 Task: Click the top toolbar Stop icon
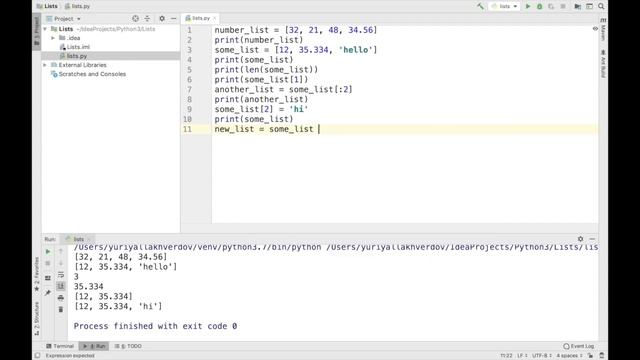point(563,6)
